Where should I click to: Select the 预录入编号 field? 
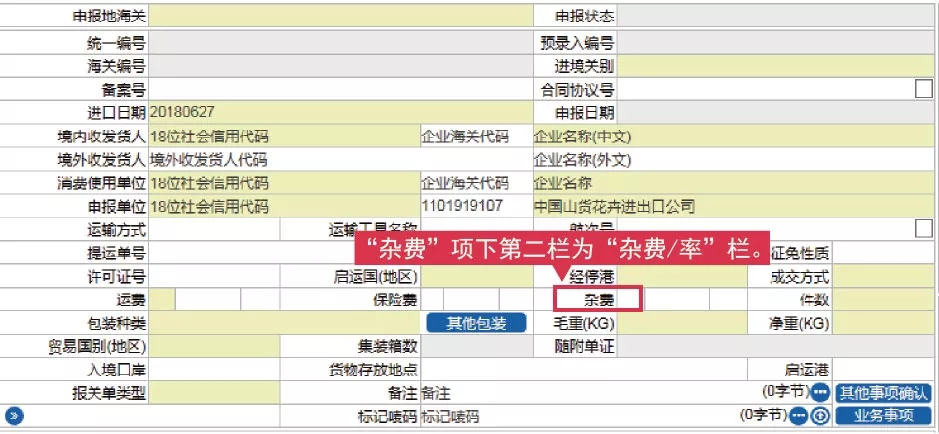pyautogui.click(x=776, y=43)
